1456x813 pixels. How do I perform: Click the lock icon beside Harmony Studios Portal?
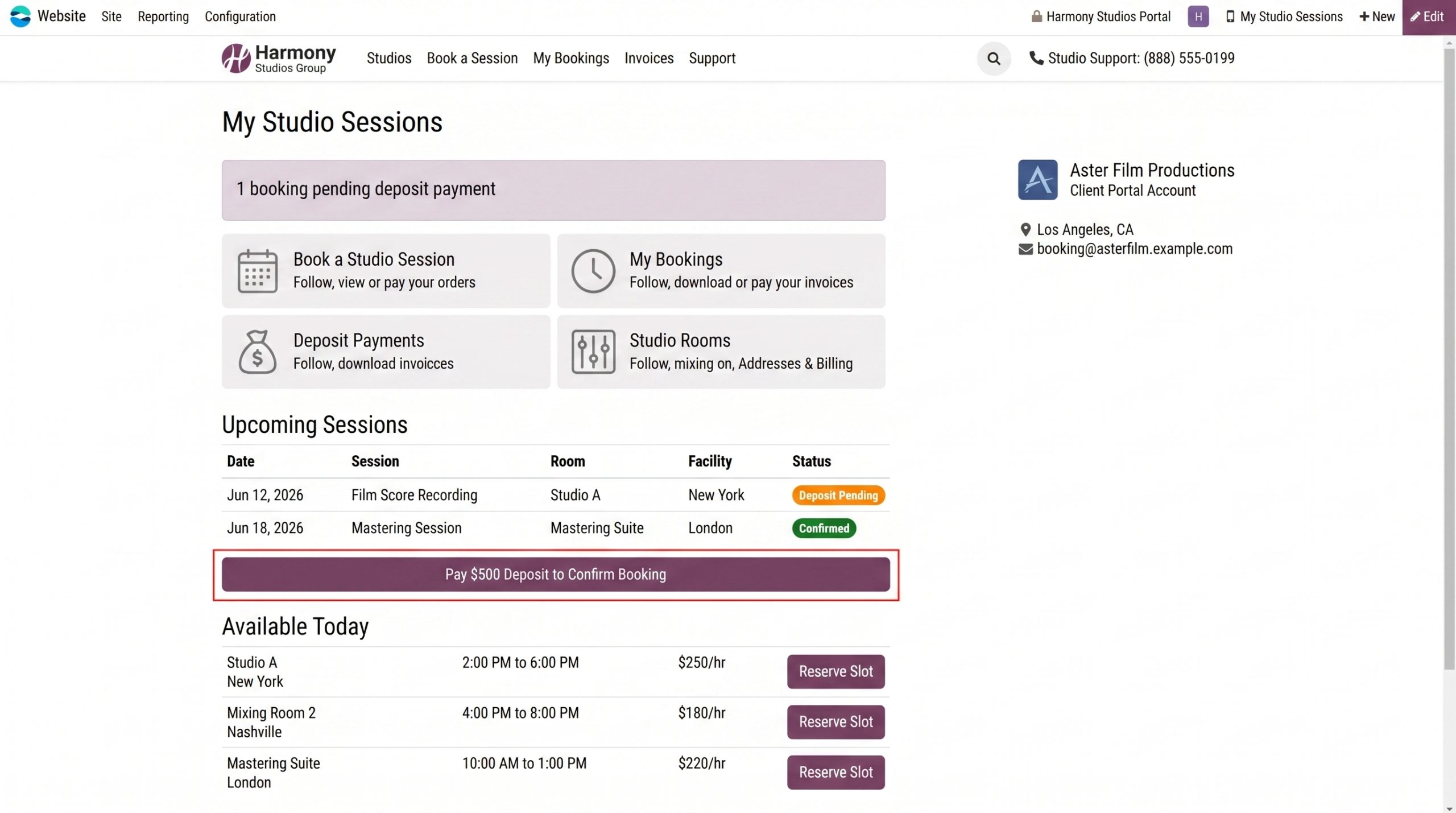click(1036, 16)
